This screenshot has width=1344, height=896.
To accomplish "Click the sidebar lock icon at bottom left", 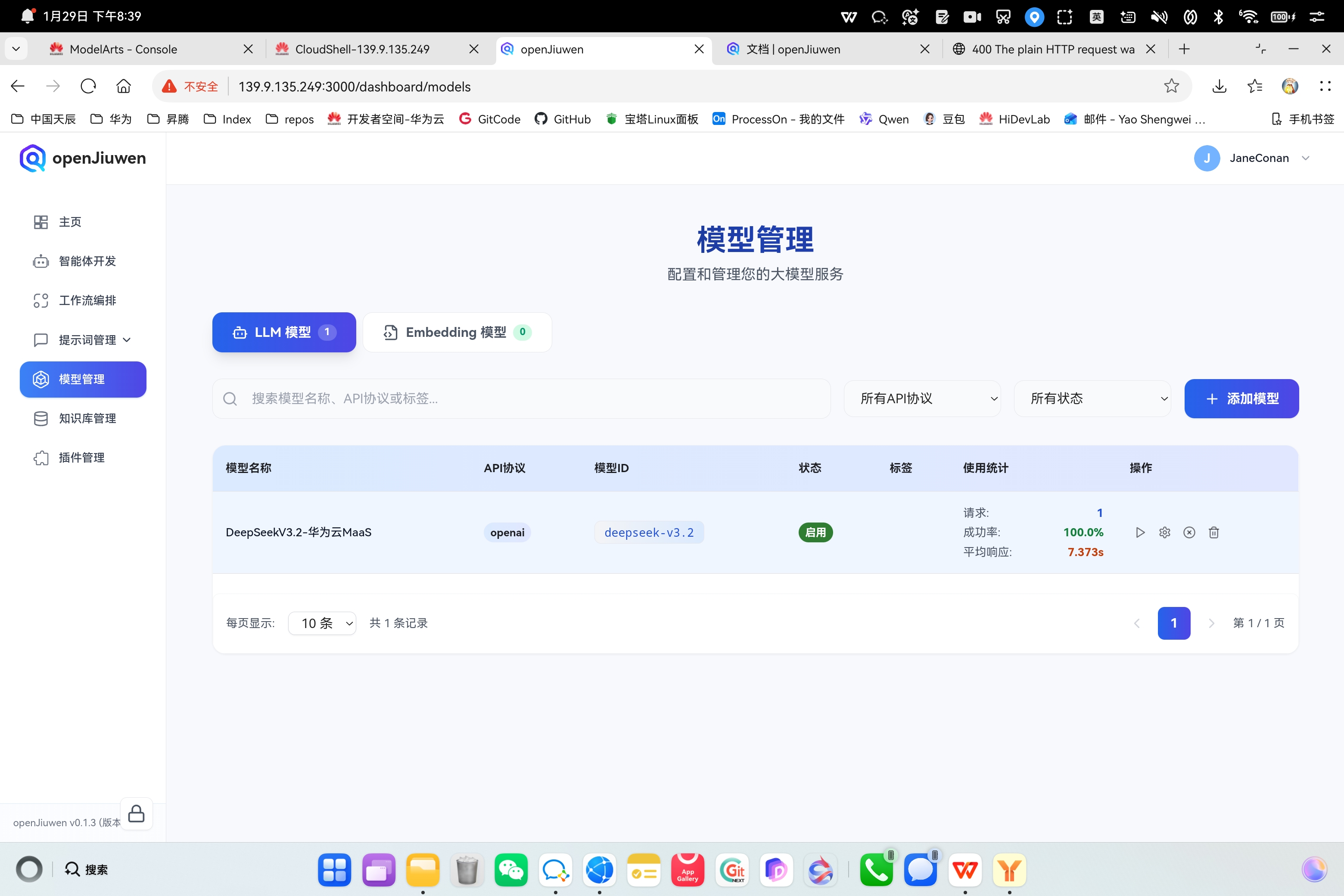I will tap(136, 813).
